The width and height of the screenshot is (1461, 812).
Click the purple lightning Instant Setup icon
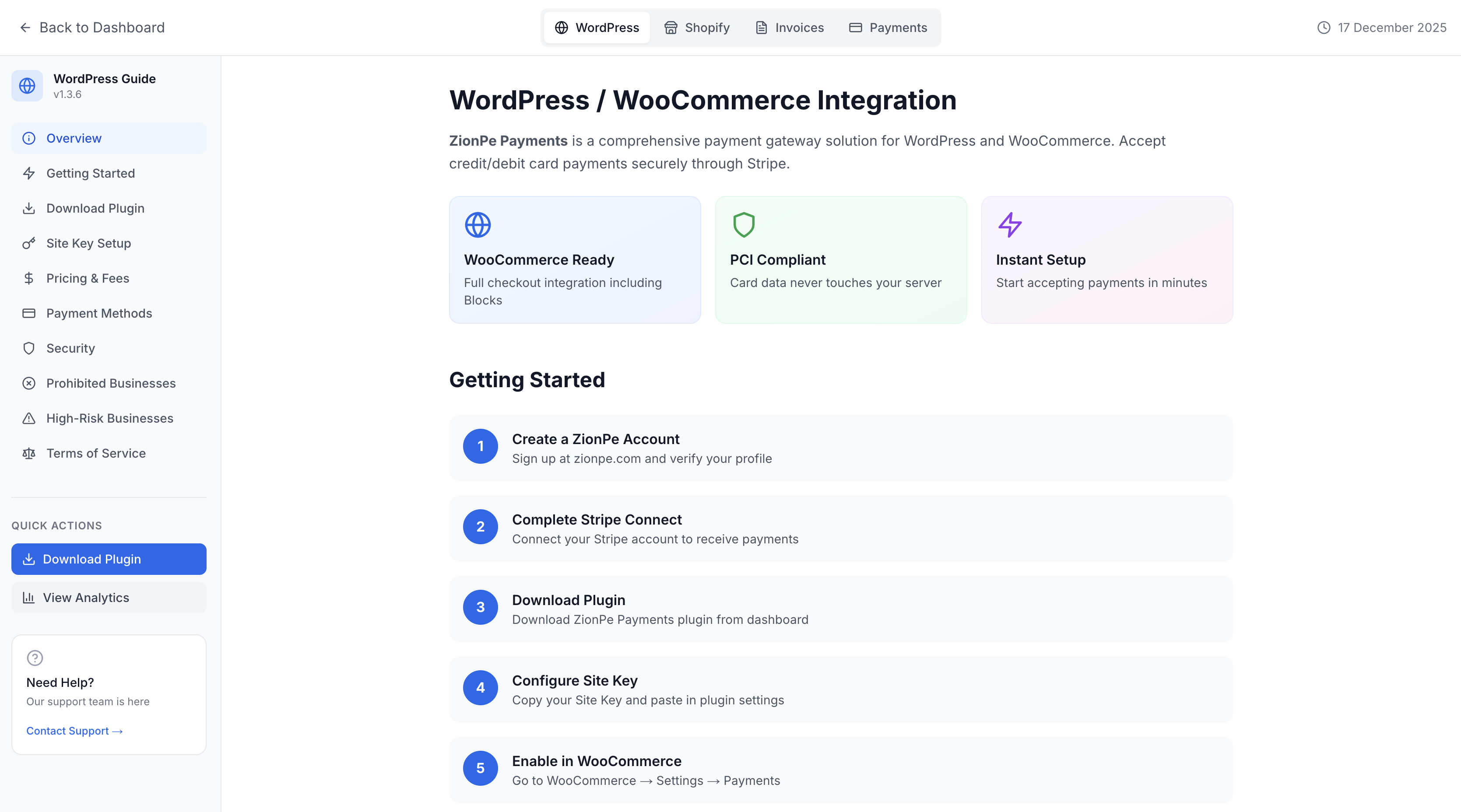(x=1010, y=225)
